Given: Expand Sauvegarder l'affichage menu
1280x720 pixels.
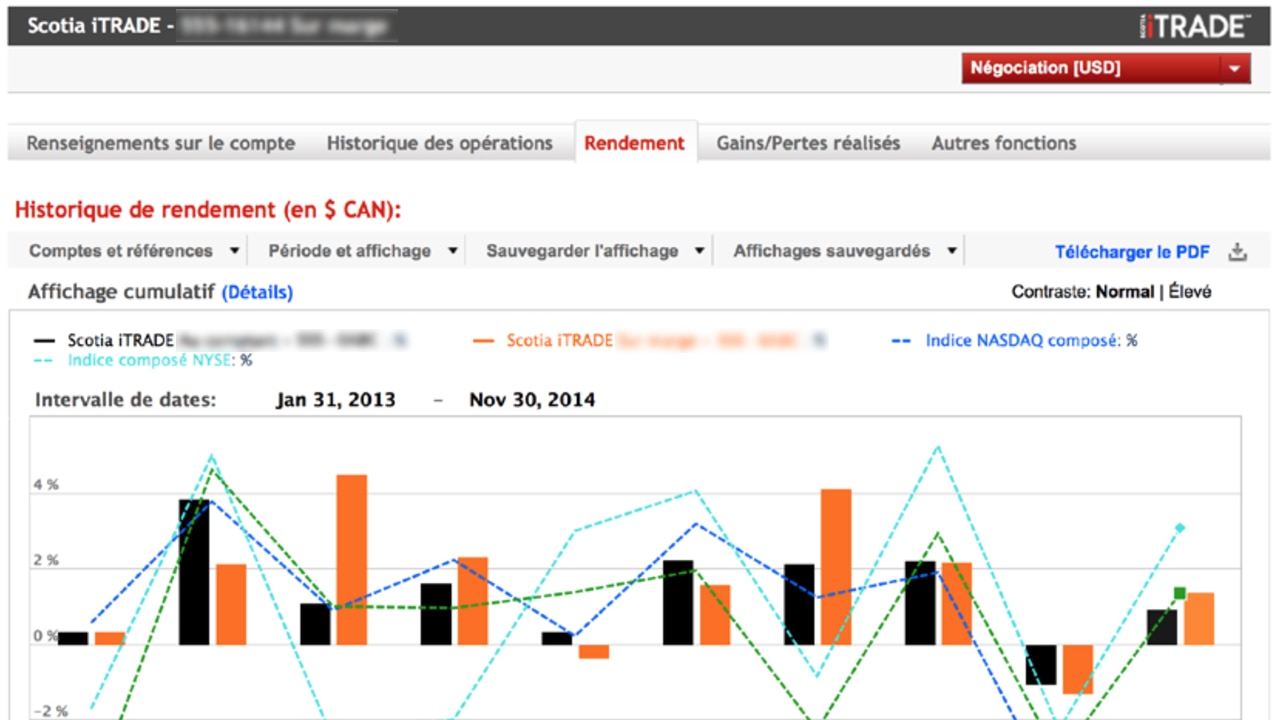Looking at the screenshot, I should coord(596,251).
